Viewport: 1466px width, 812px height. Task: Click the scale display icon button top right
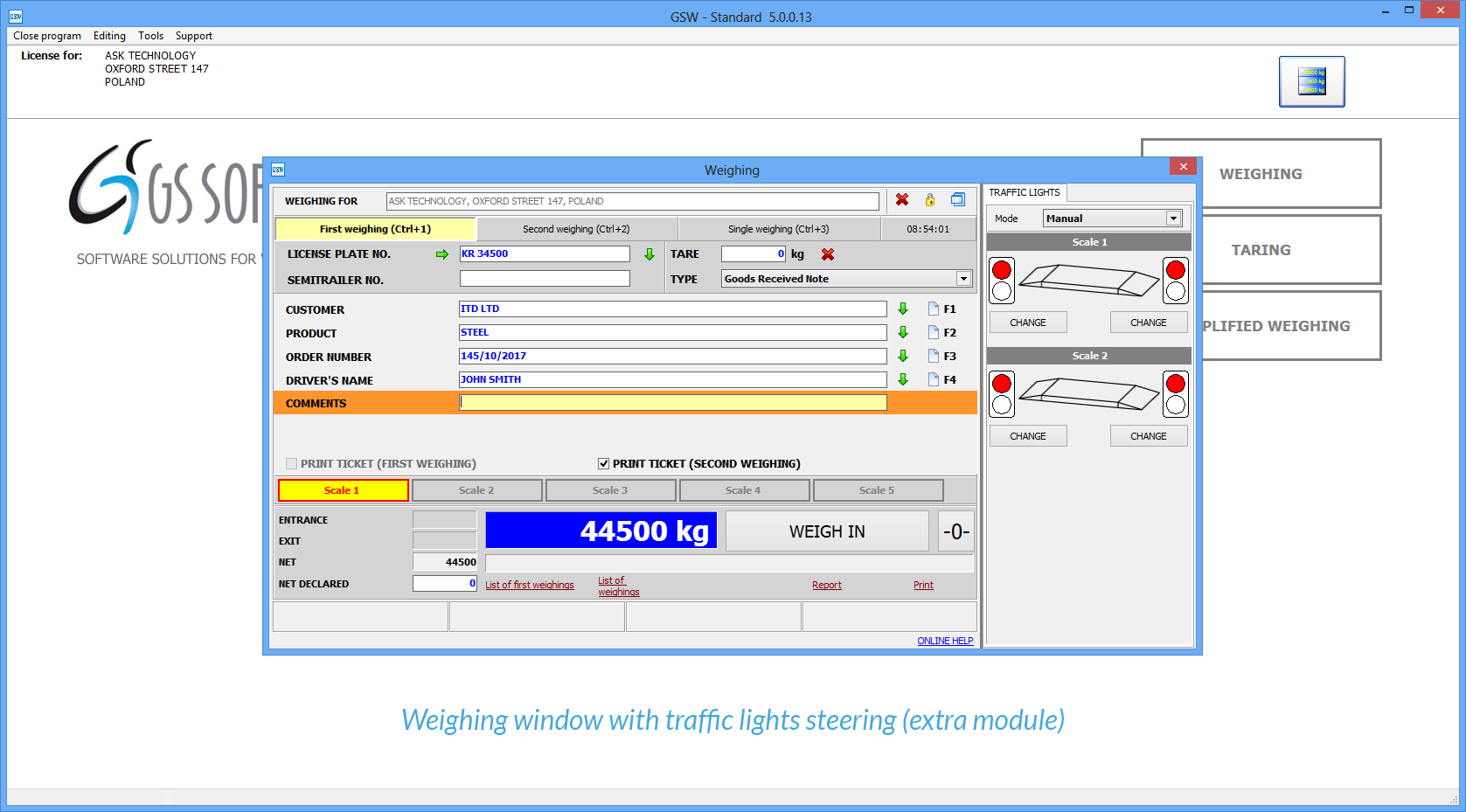click(1311, 81)
